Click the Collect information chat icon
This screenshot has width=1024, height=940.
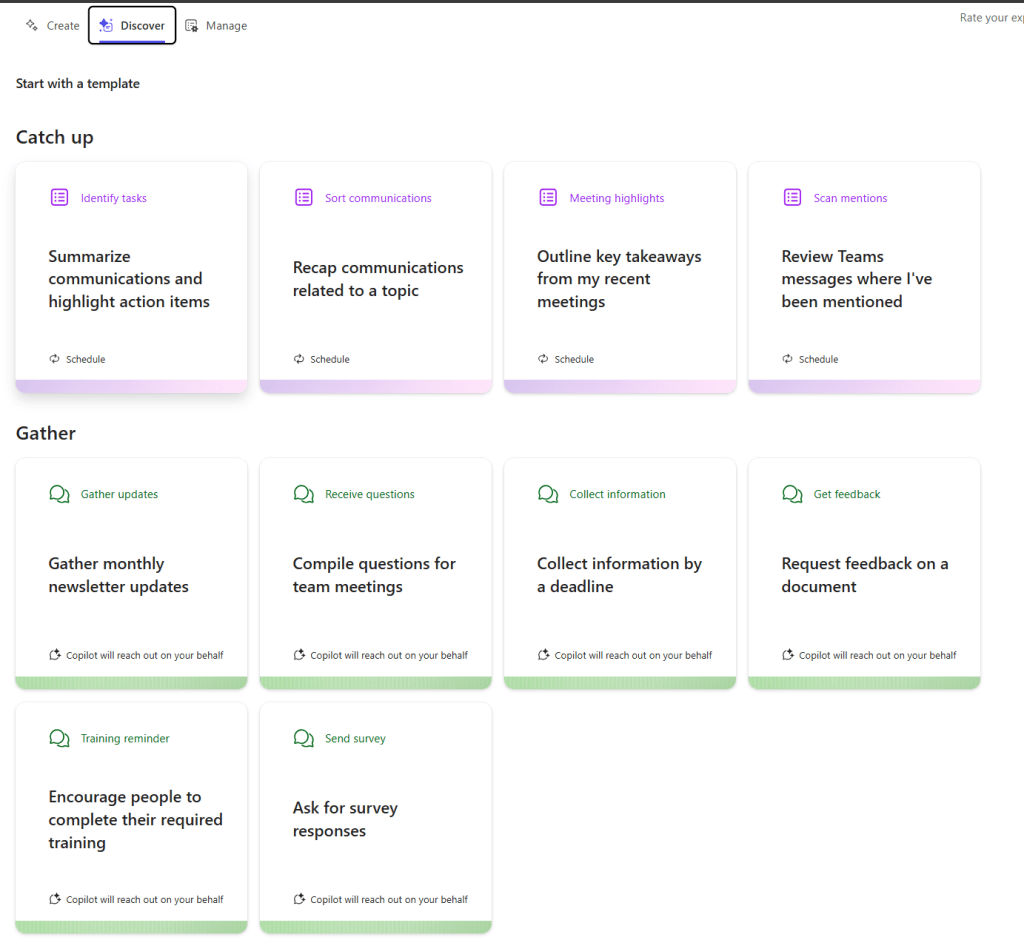coord(548,494)
